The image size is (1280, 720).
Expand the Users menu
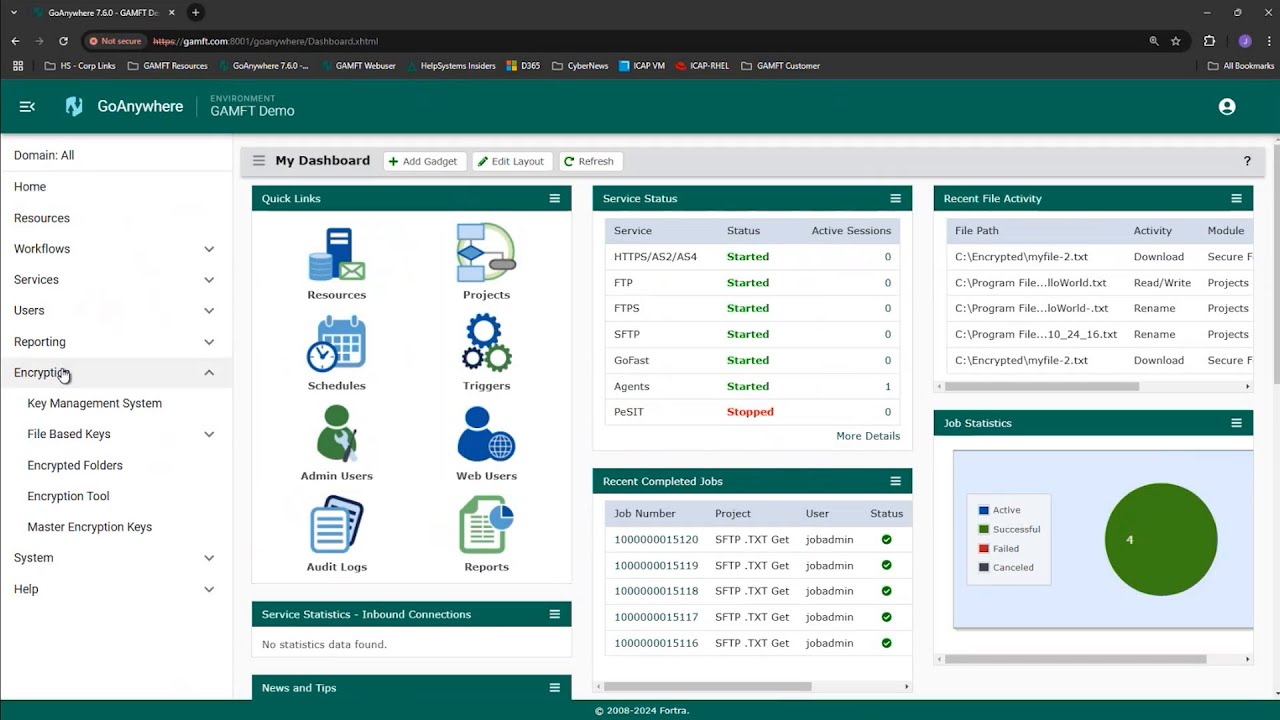point(209,311)
